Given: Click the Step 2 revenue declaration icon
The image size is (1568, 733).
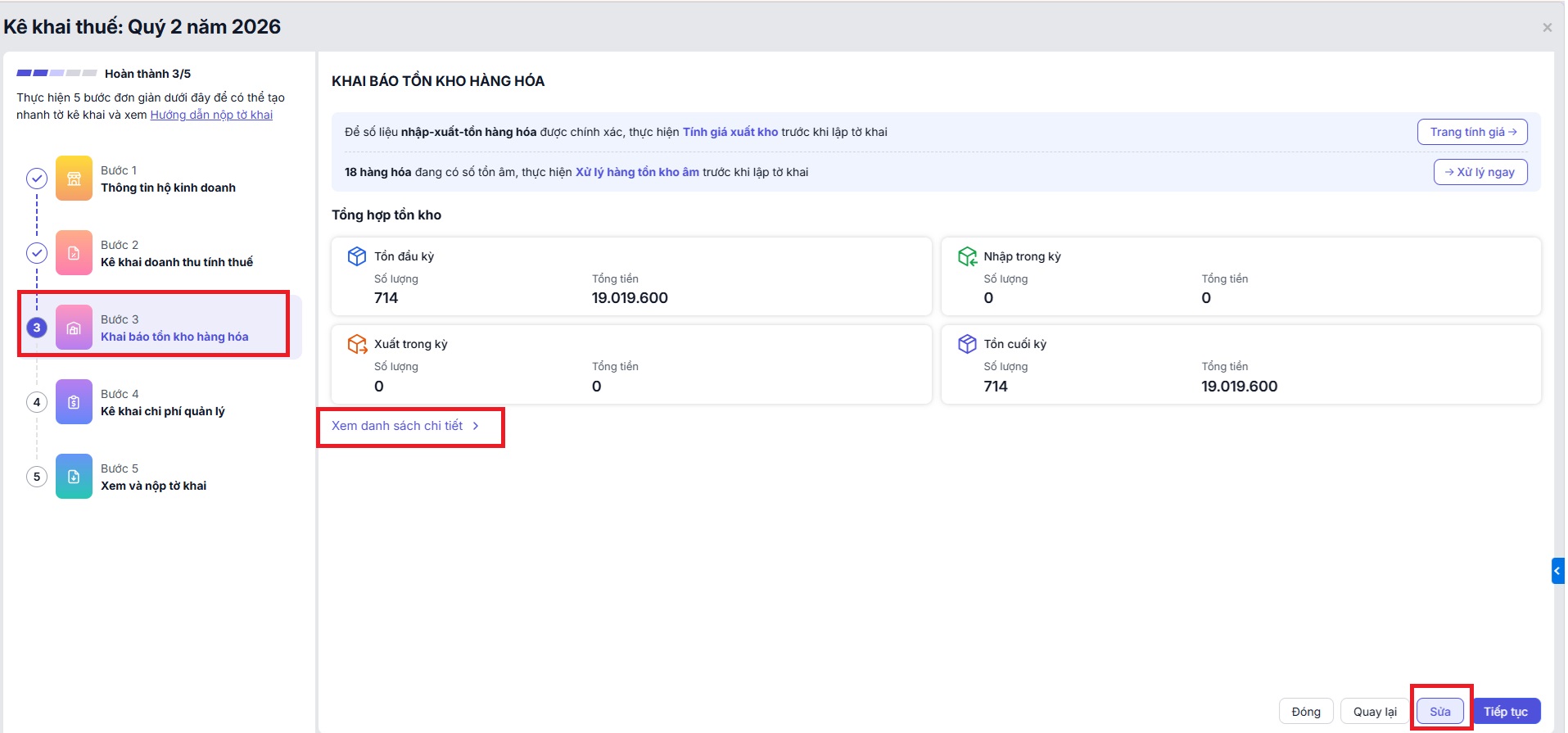Looking at the screenshot, I should [x=74, y=253].
